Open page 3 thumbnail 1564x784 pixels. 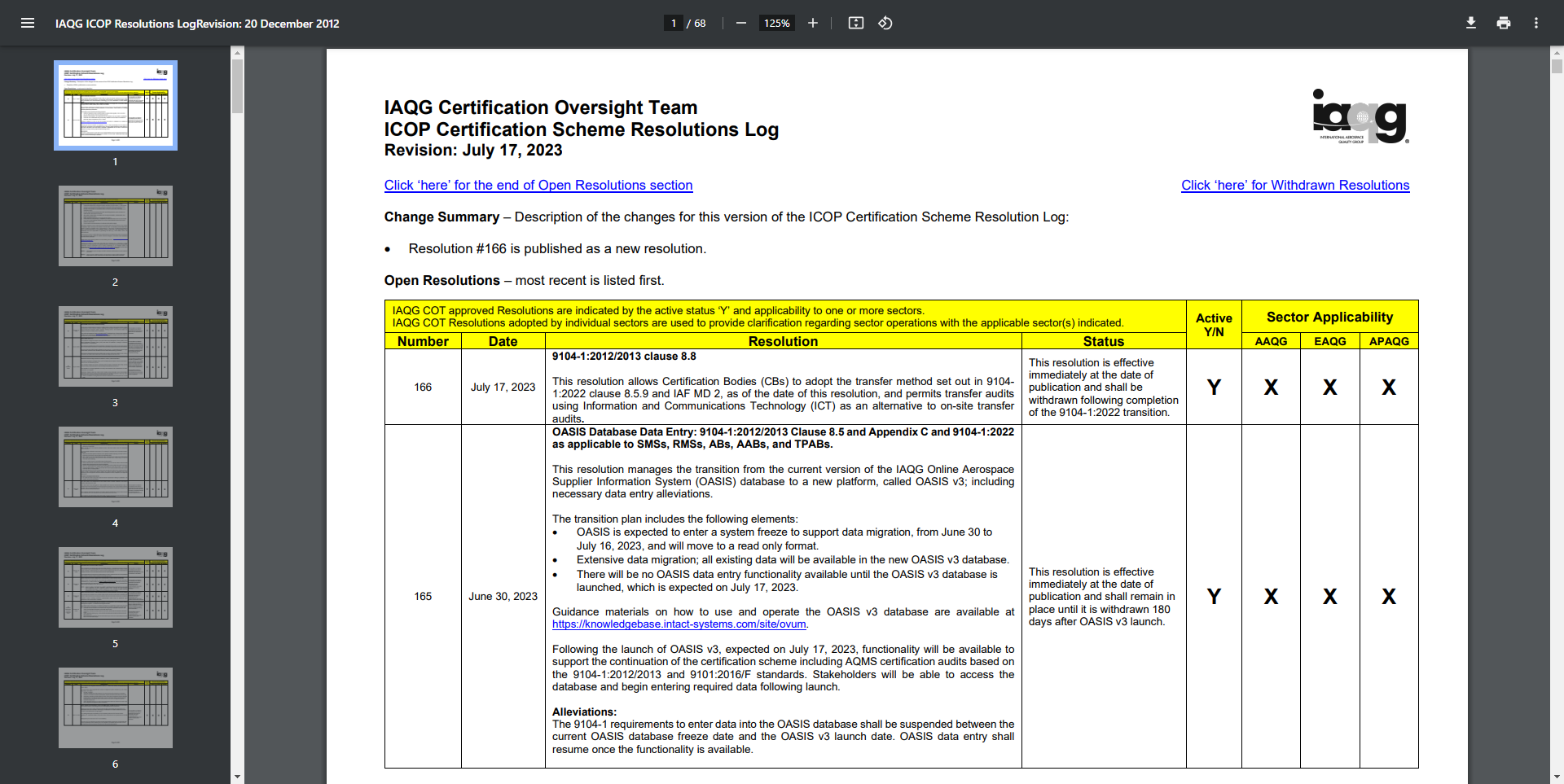[x=116, y=346]
